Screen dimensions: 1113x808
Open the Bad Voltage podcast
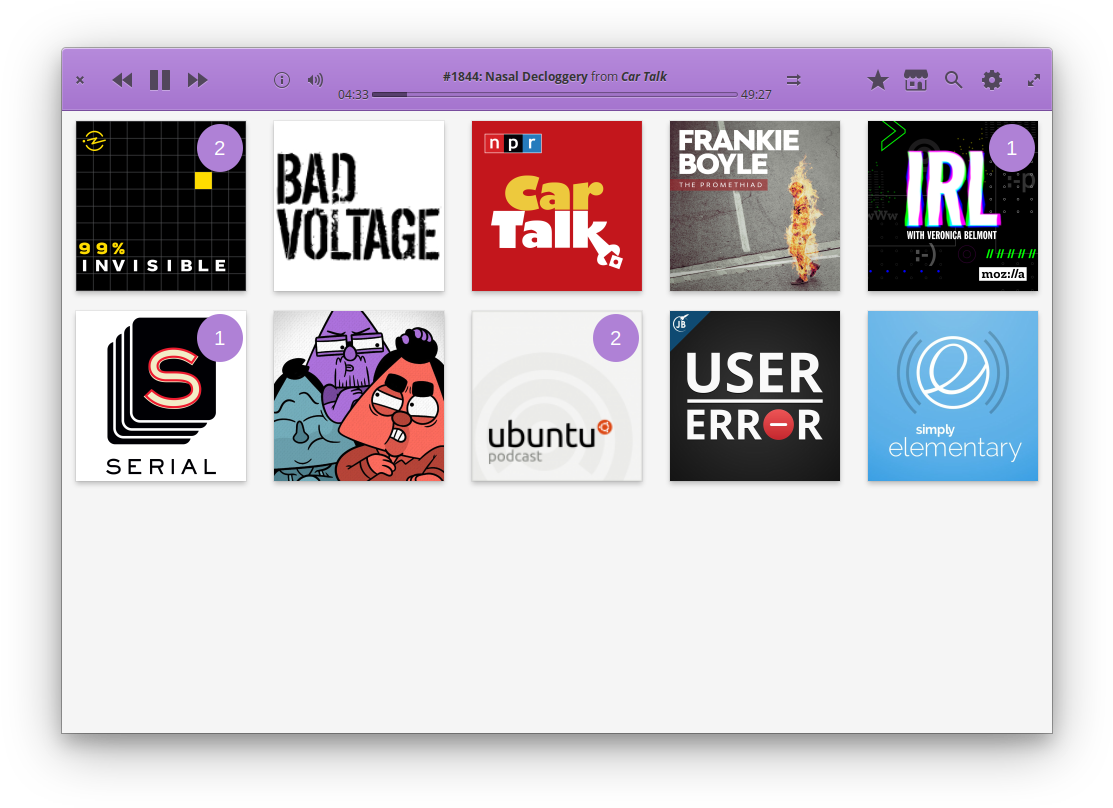359,206
